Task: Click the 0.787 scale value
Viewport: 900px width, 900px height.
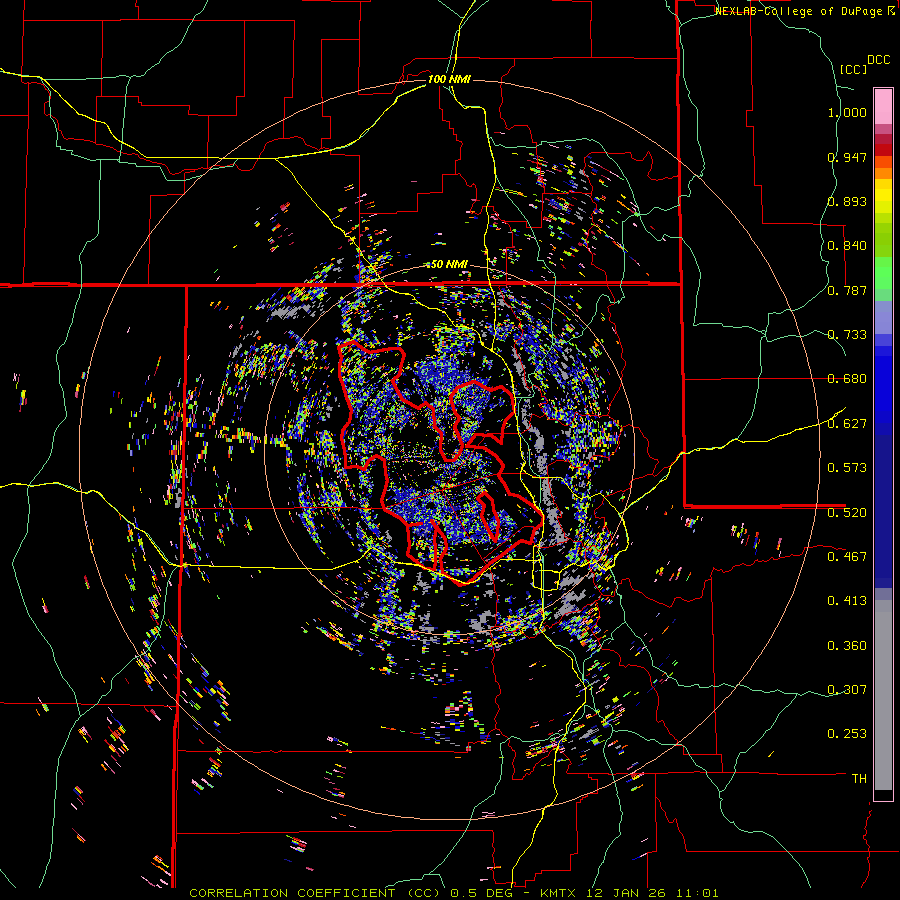Action: [x=847, y=290]
